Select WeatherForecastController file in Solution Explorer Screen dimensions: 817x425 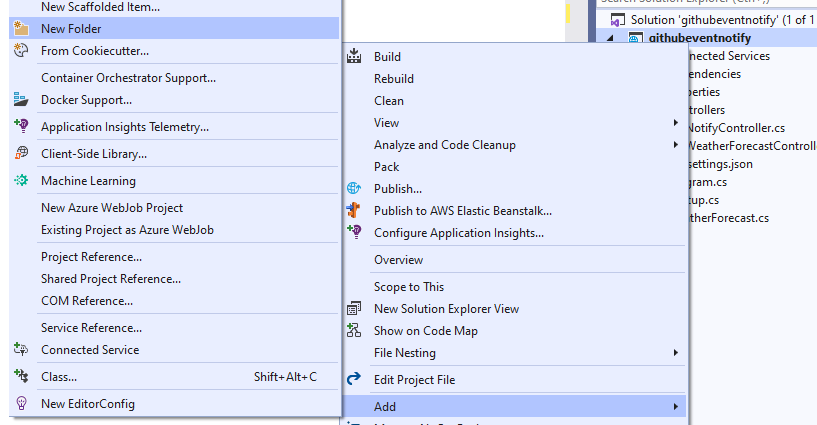click(752, 146)
